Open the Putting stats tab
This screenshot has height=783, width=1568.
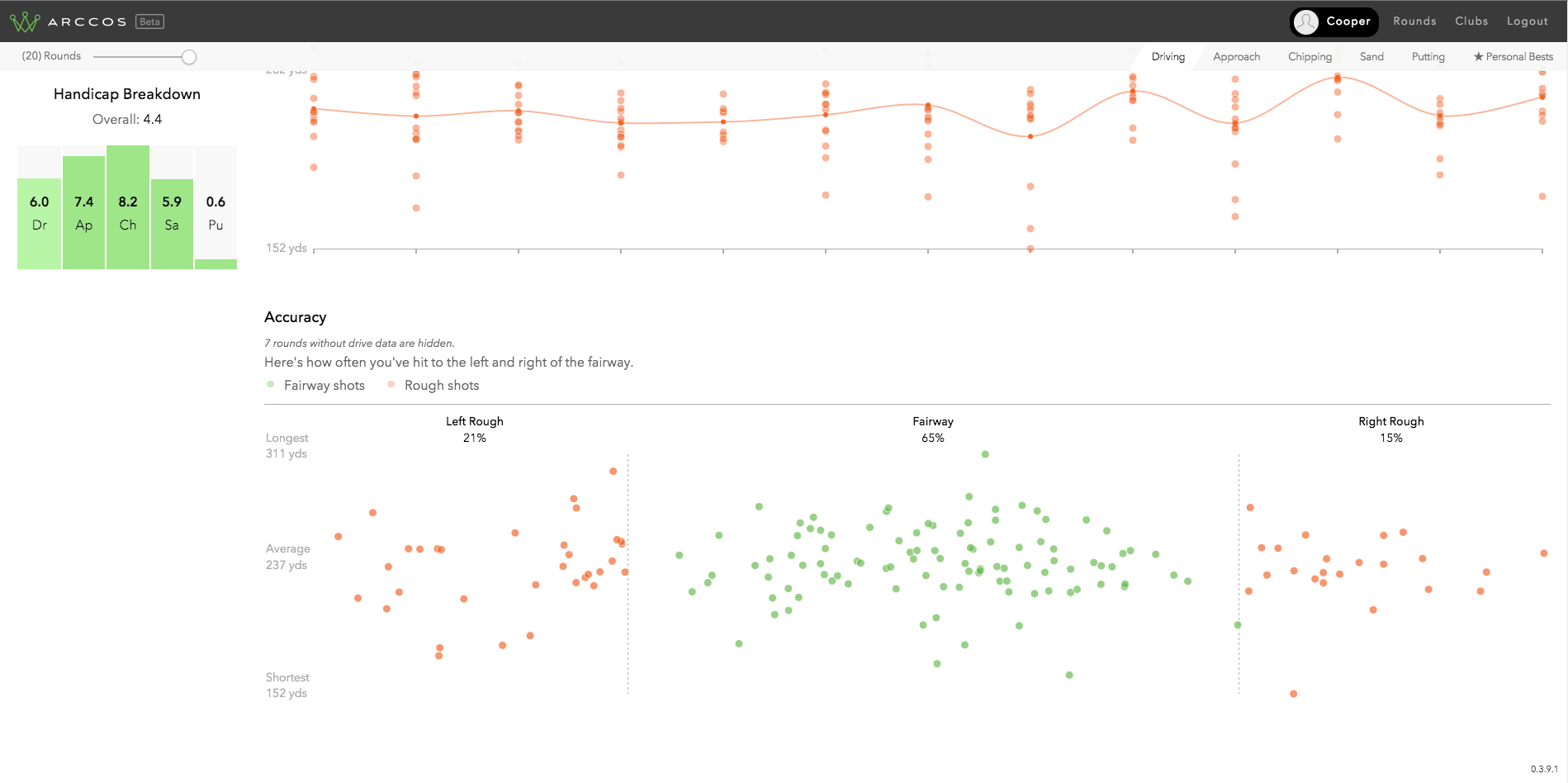(1428, 57)
